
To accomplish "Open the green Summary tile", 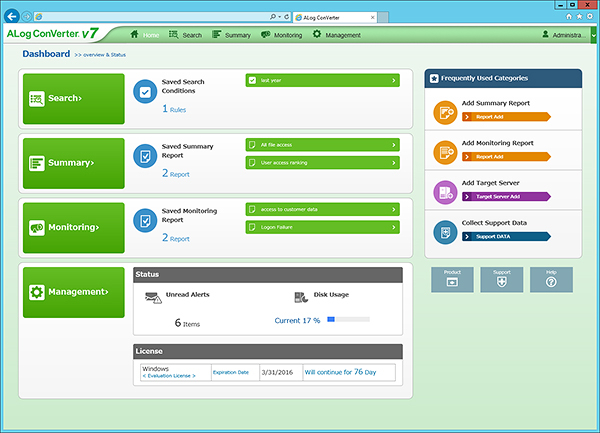I will point(74,163).
